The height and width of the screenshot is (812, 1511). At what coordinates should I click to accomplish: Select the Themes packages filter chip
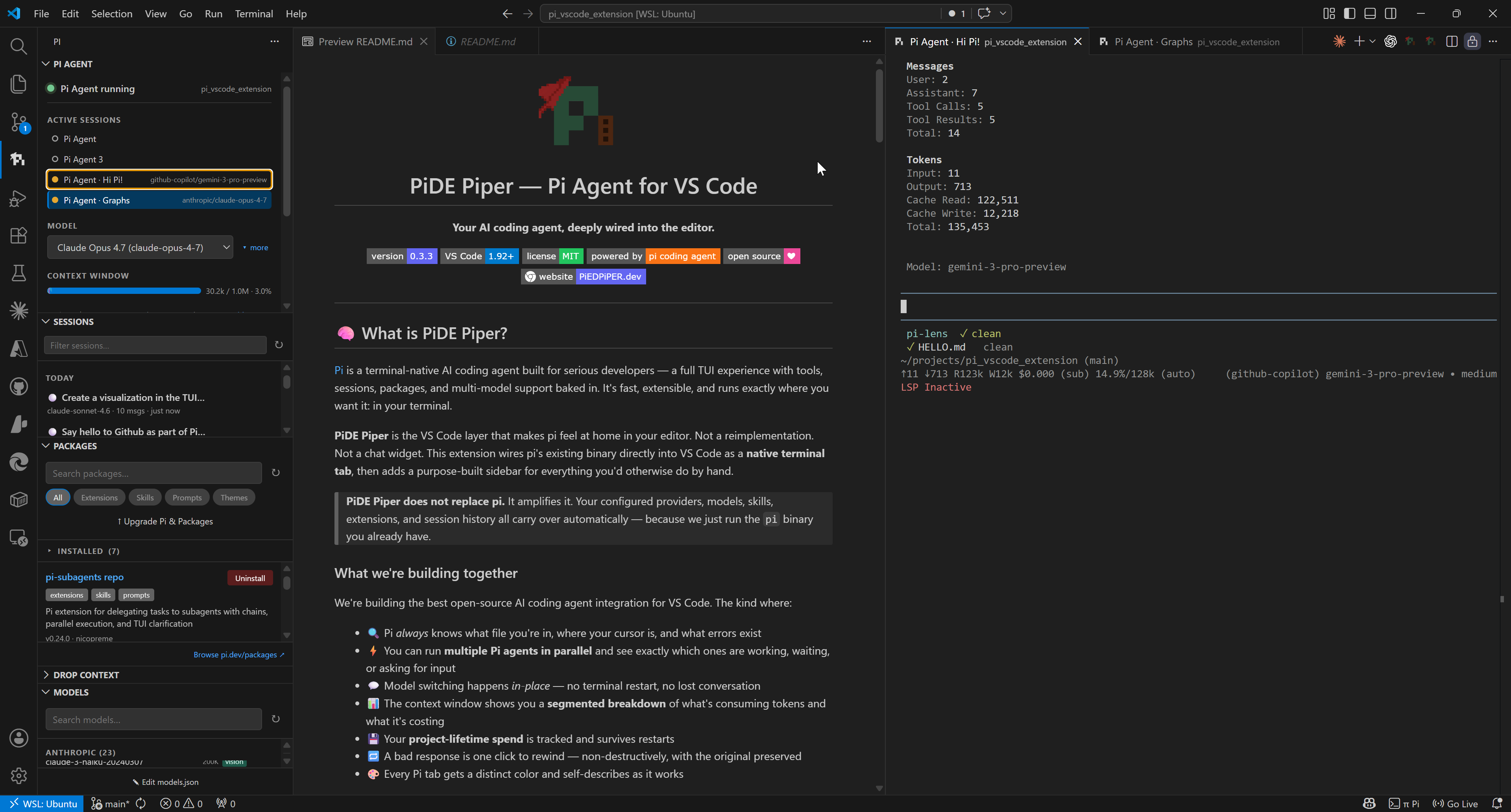(234, 497)
